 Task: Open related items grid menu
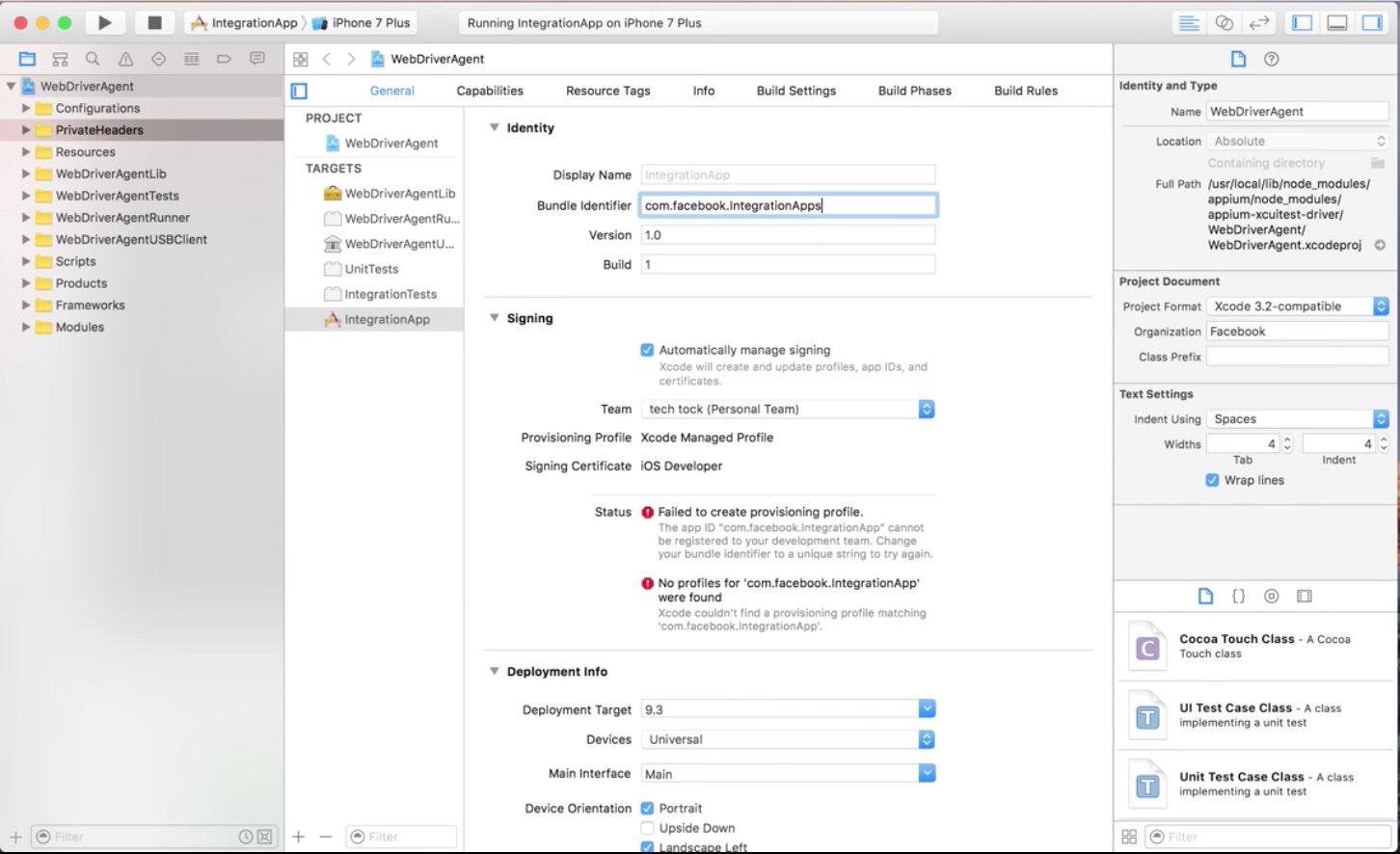(x=301, y=59)
